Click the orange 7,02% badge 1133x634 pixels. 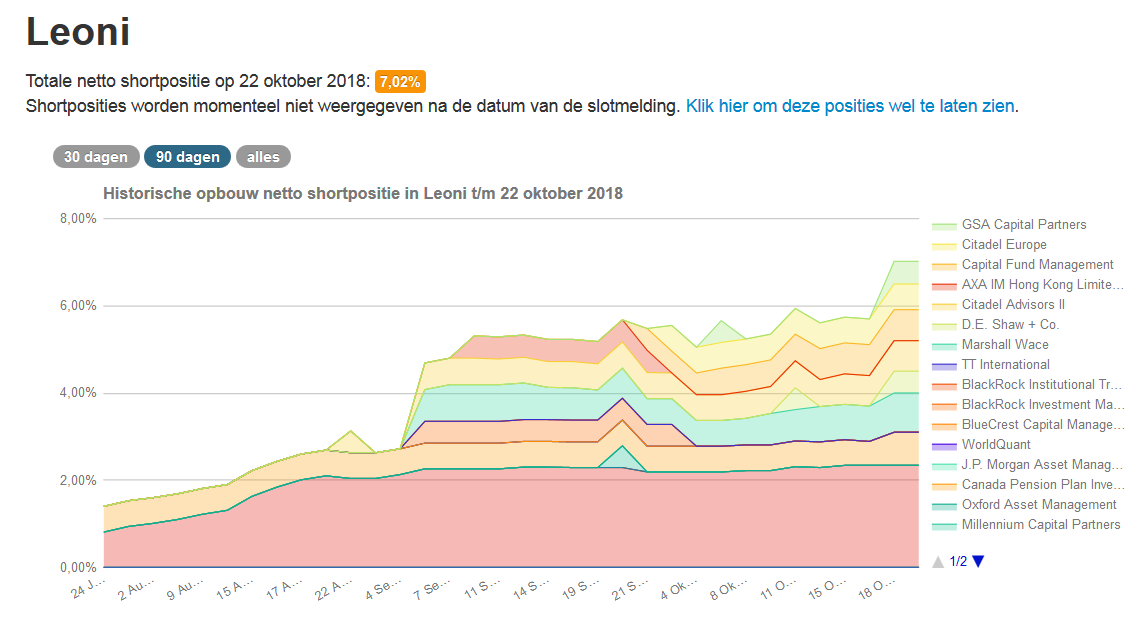coord(400,82)
